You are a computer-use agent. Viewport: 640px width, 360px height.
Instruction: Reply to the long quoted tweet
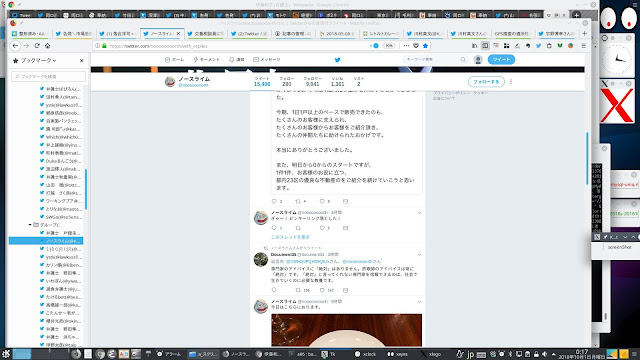(274, 201)
